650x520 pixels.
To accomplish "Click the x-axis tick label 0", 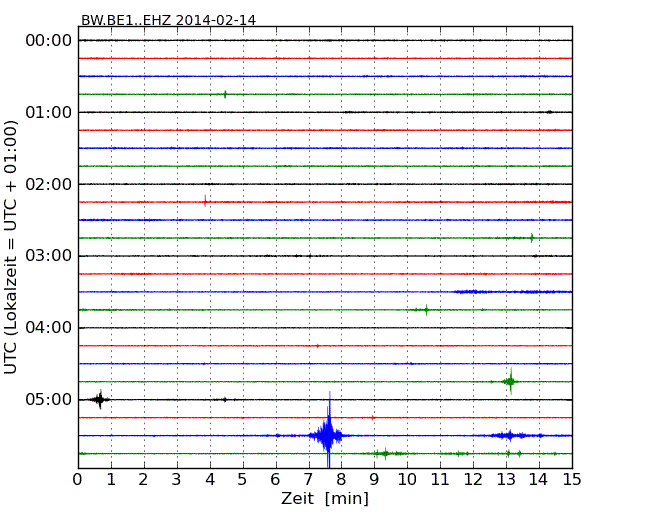I will point(78,480).
